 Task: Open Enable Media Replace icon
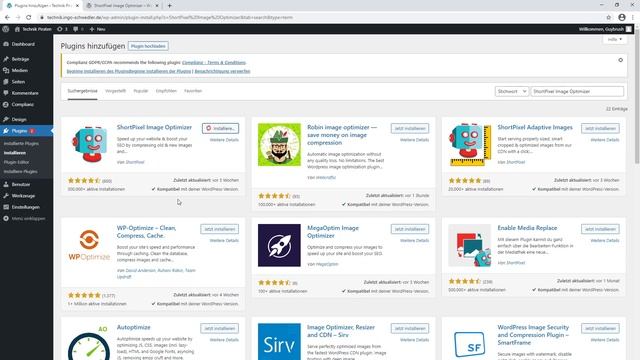(x=469, y=245)
